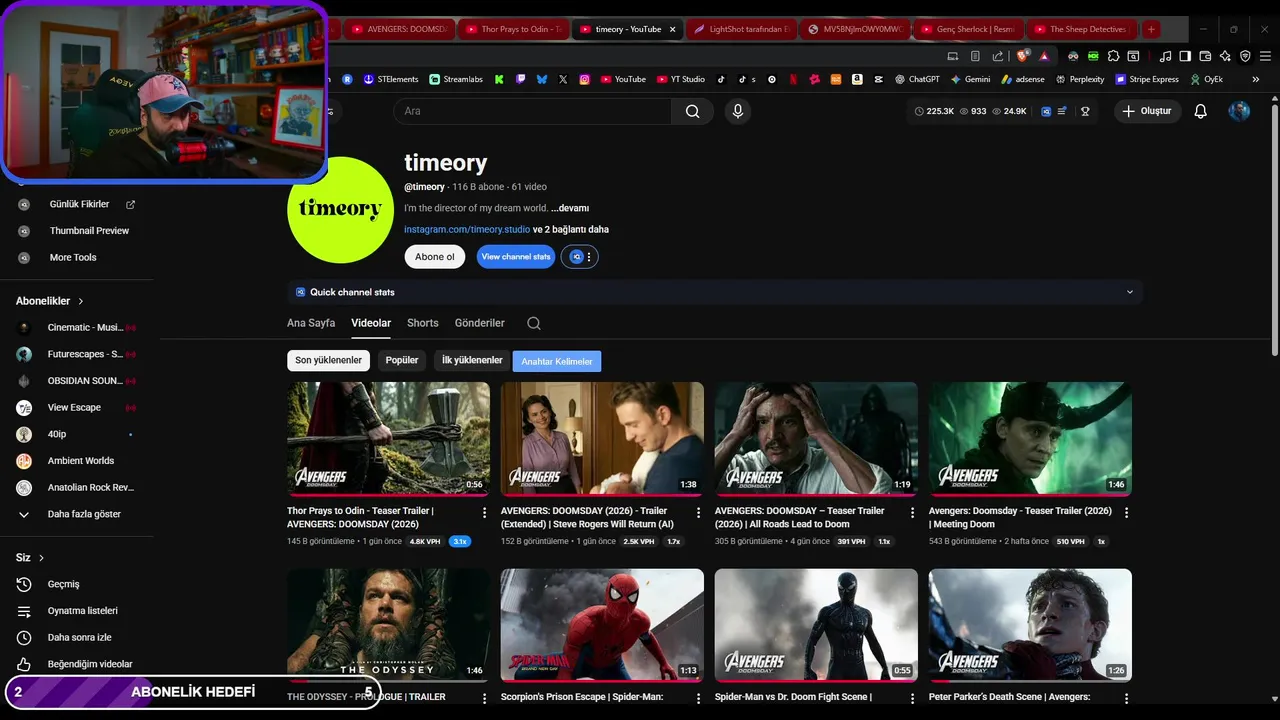Open Günlük Fikirler in sidebar

coord(79,204)
